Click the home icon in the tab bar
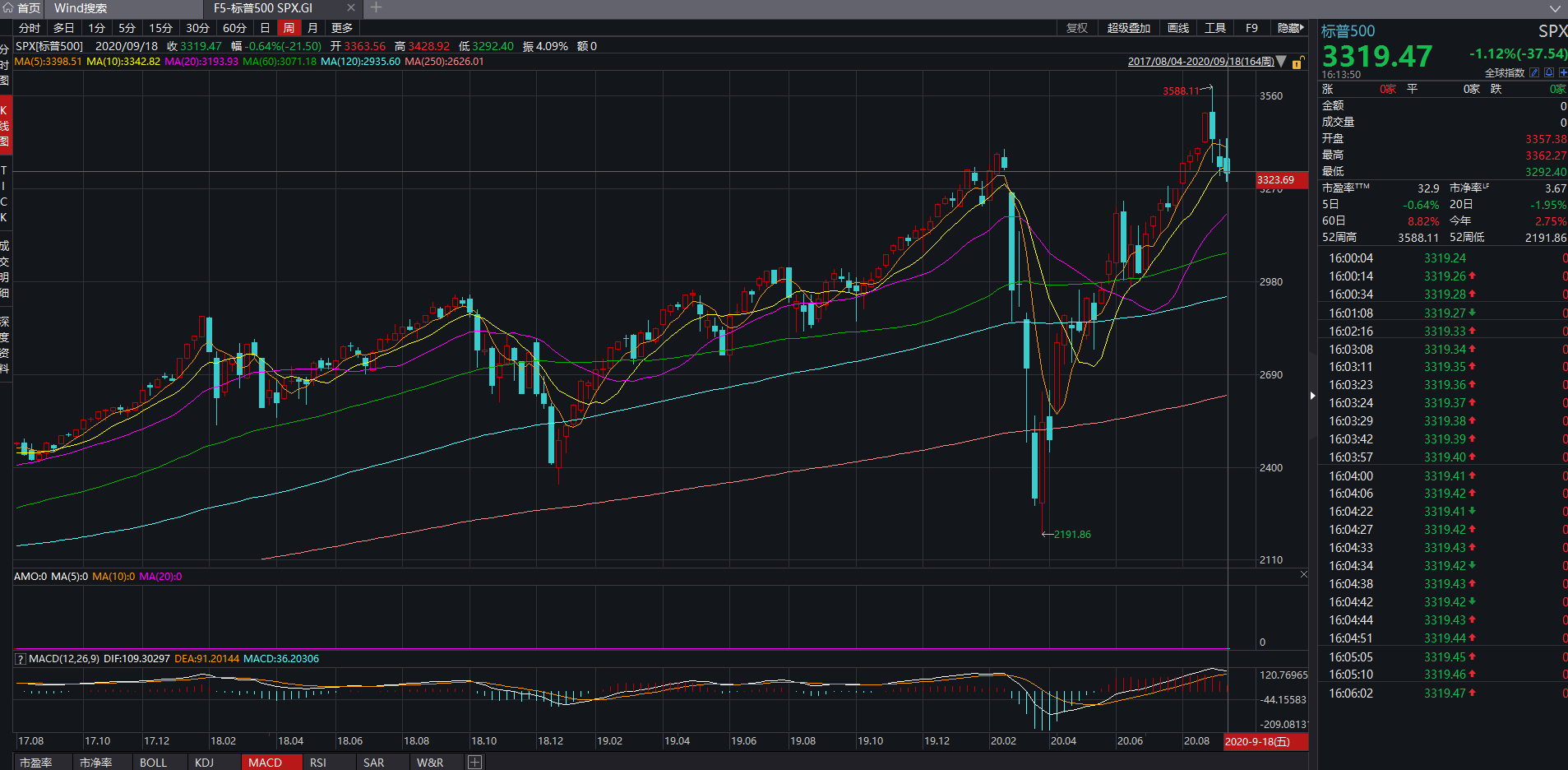Screen dimensions: 1568x770 pyautogui.click(x=8, y=8)
